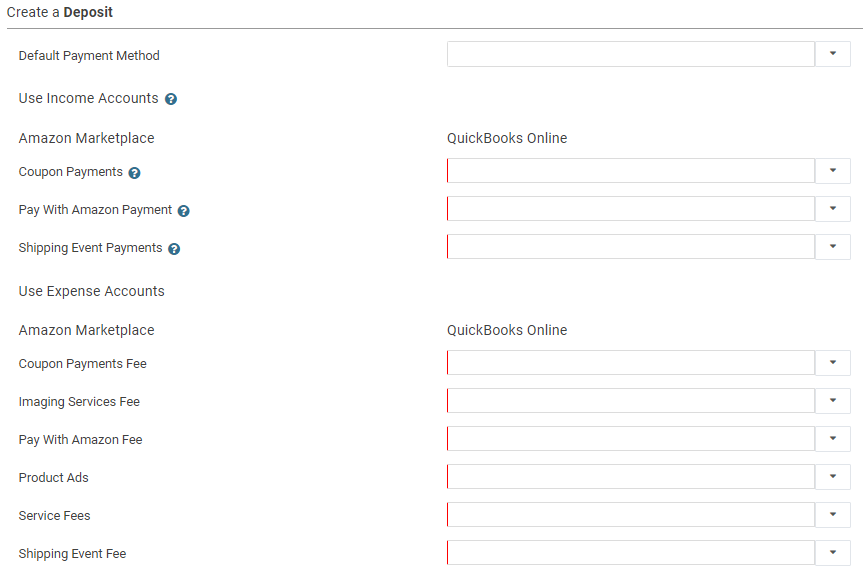Click the 'Create a Deposit' heading
866x571 pixels.
point(60,12)
